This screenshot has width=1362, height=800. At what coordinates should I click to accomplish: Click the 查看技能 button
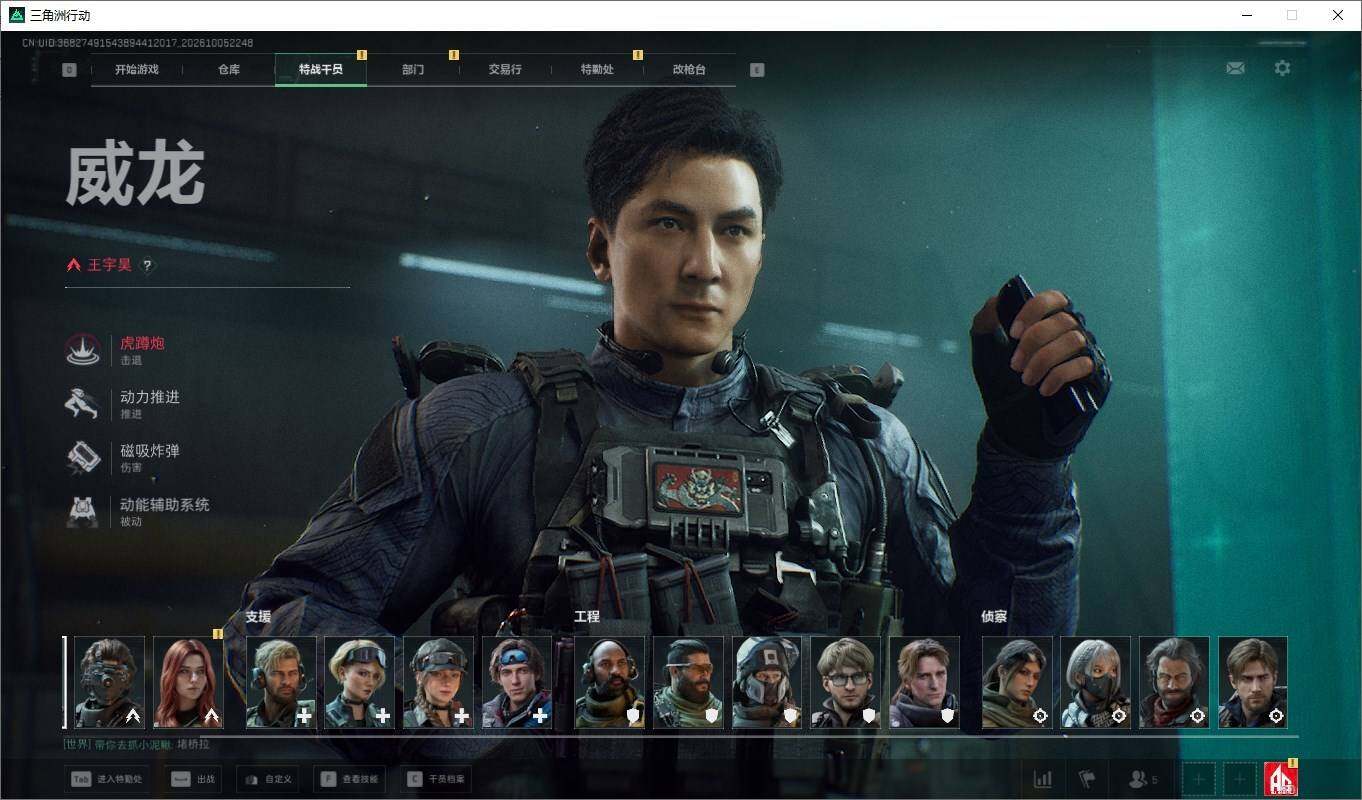tap(349, 779)
